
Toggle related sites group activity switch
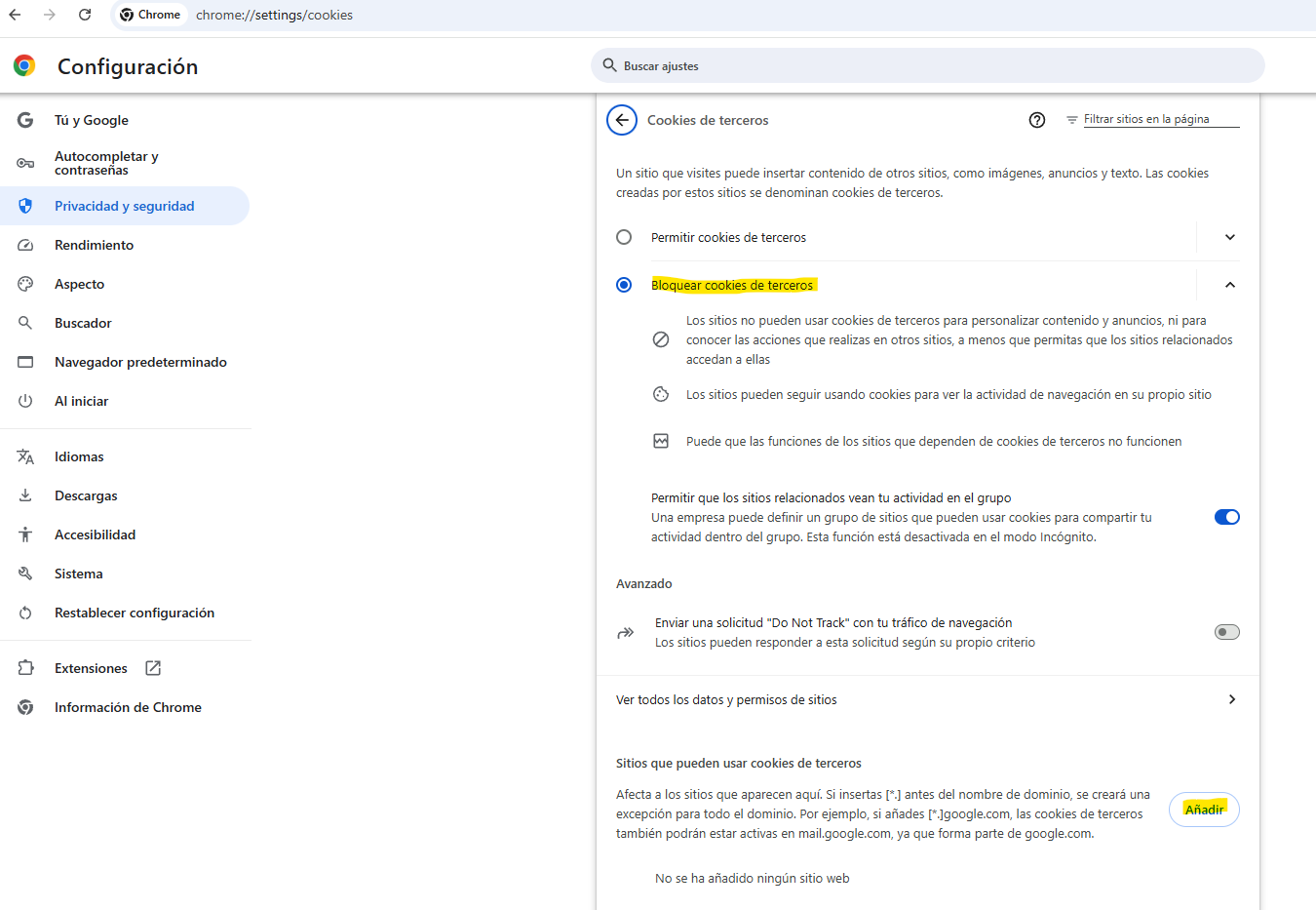coord(1227,517)
